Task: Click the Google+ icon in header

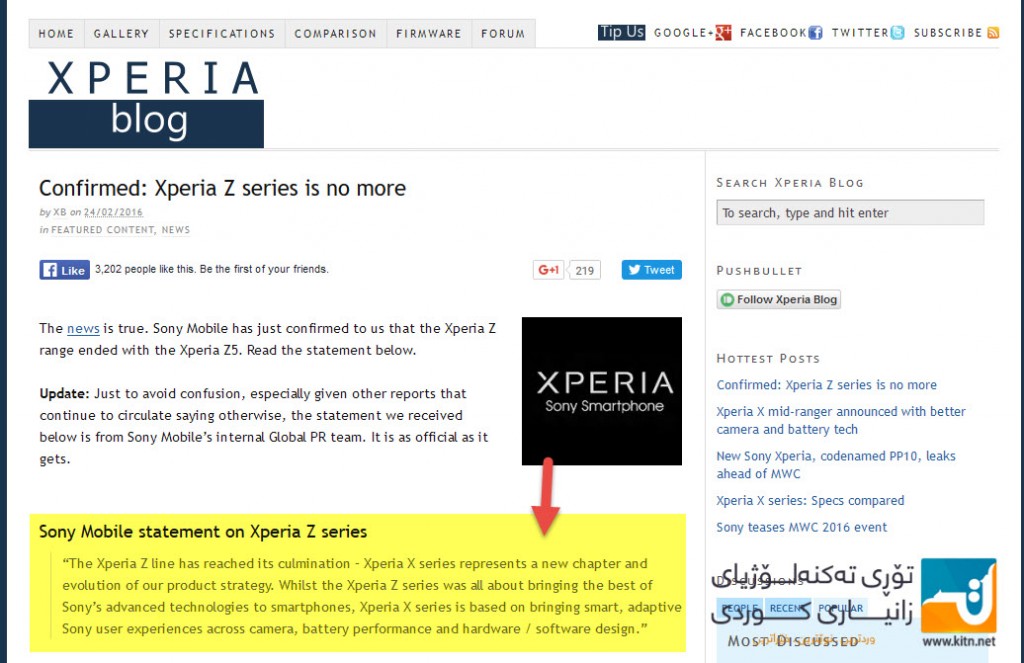Action: point(723,33)
